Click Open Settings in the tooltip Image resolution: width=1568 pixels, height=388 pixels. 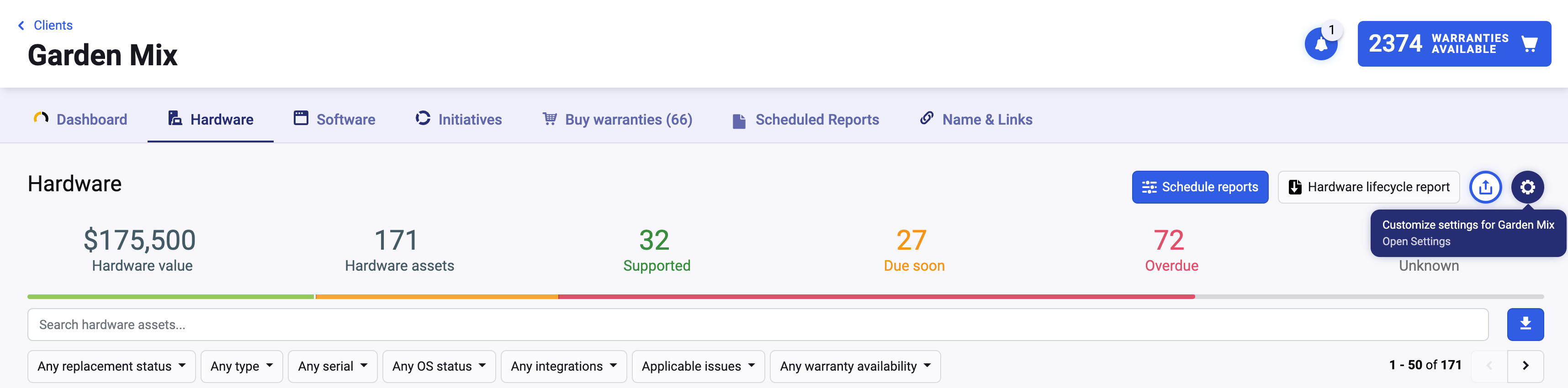1416,241
